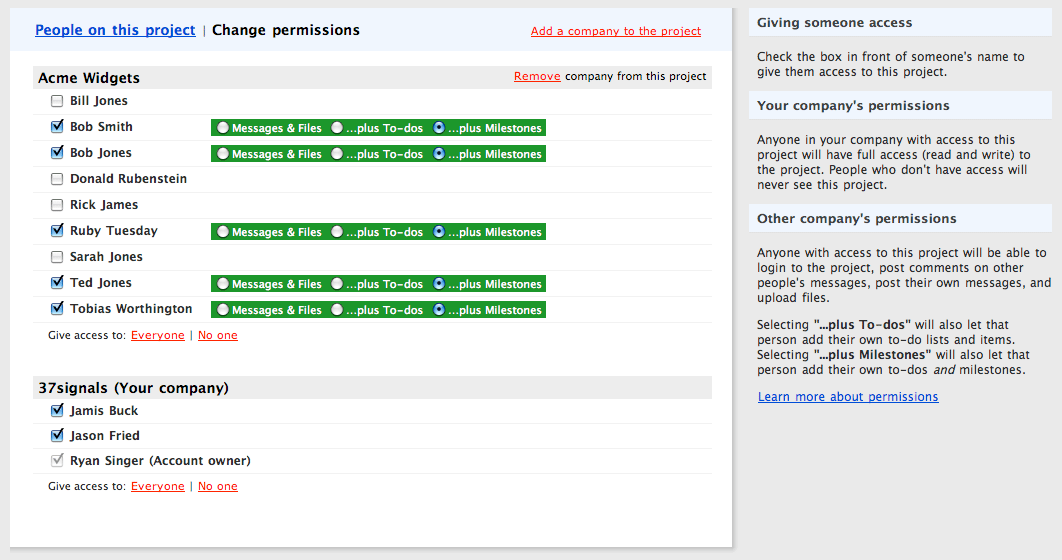Select Messages & Files for Bob Smith
The image size is (1062, 560).
(x=223, y=128)
